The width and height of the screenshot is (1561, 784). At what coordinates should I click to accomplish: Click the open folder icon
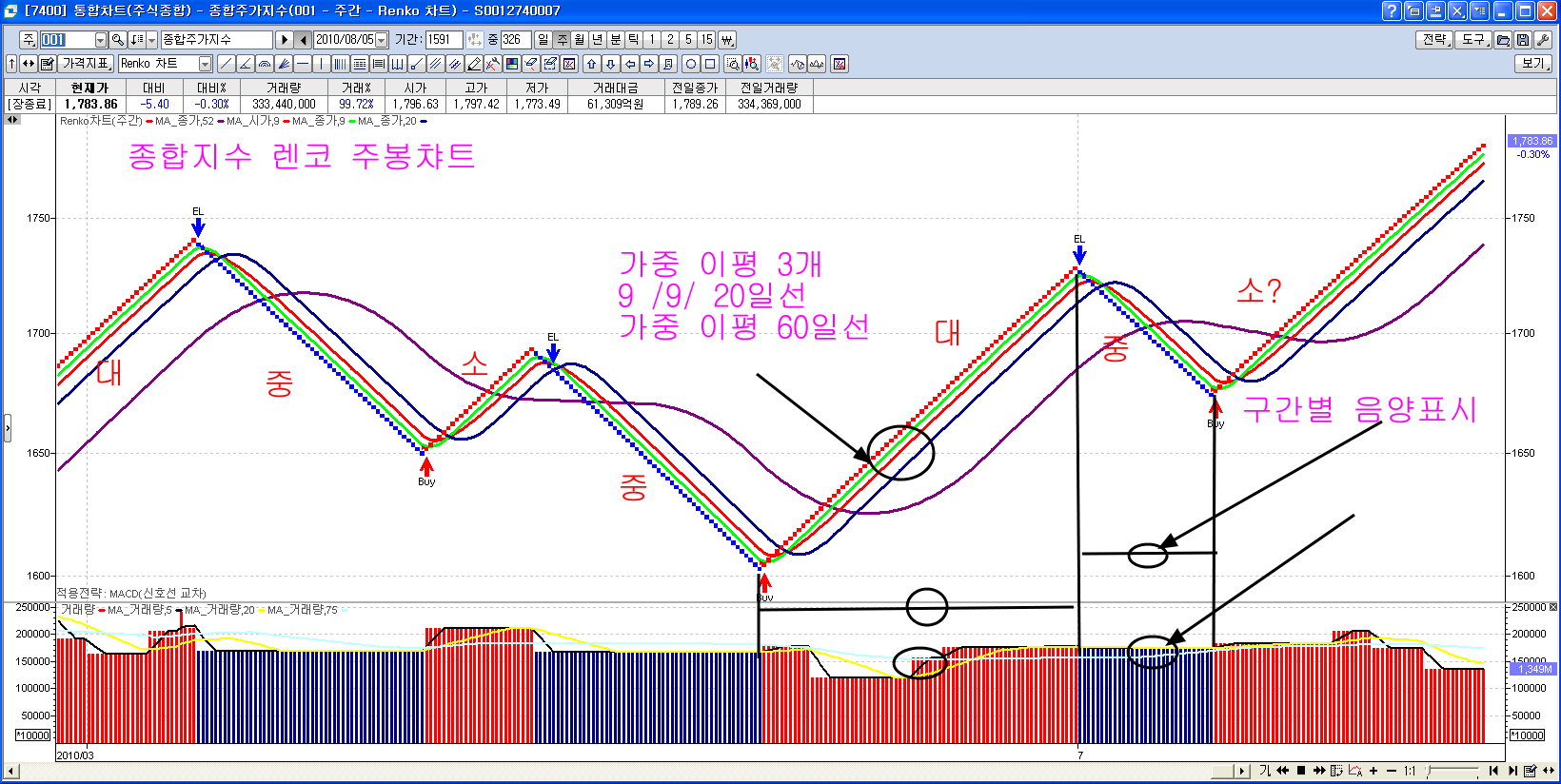(1503, 40)
